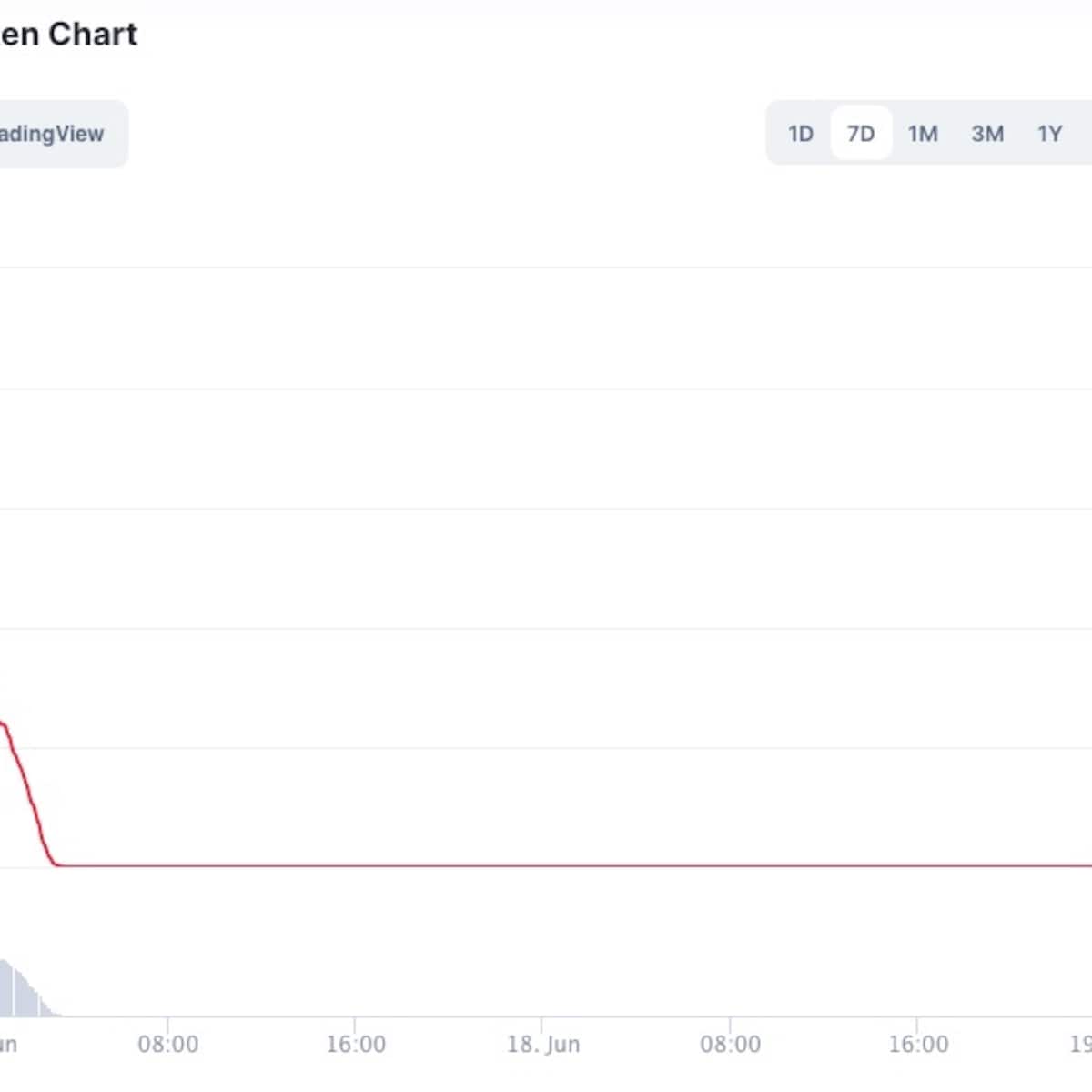Select the 7D time range
This screenshot has height=1092, width=1092.
click(861, 134)
